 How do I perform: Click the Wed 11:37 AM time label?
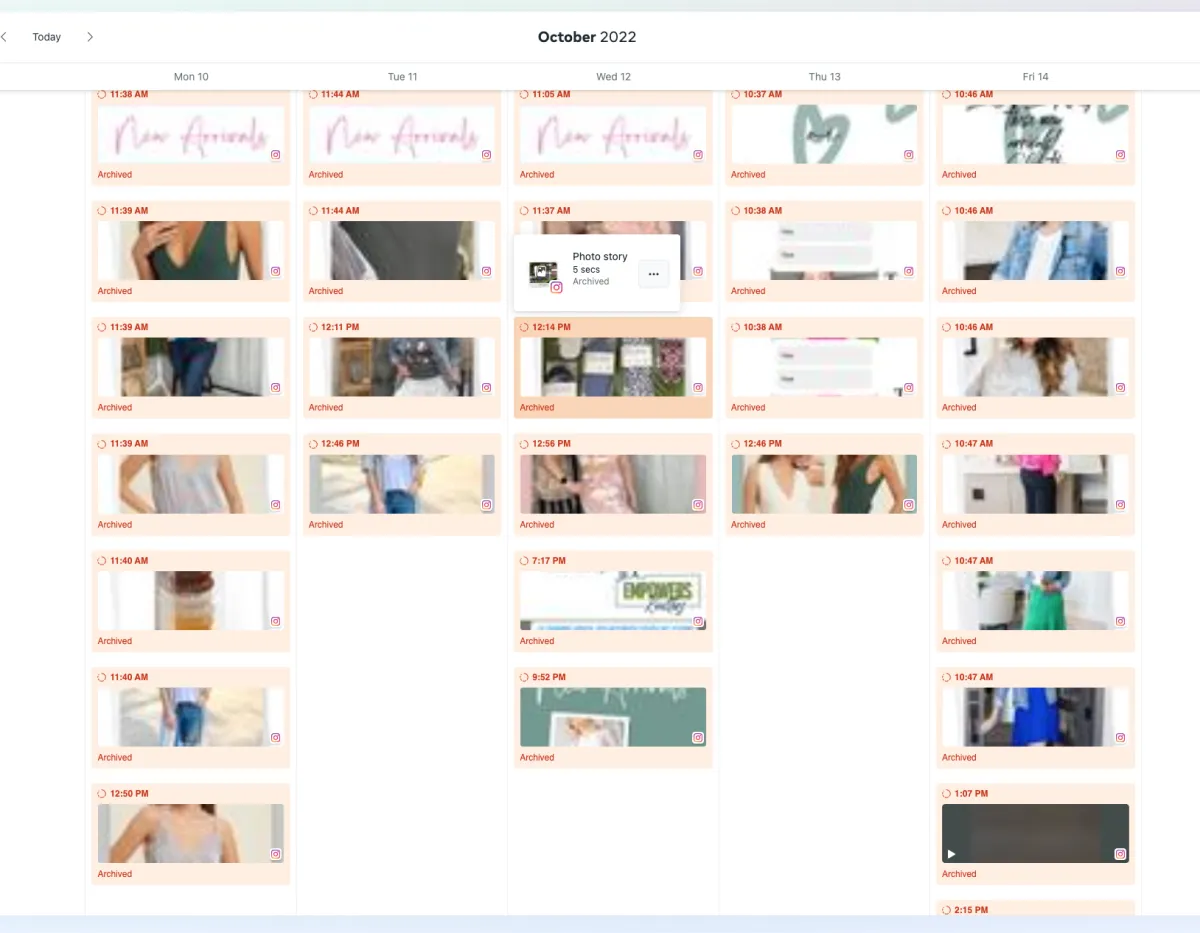click(x=551, y=211)
